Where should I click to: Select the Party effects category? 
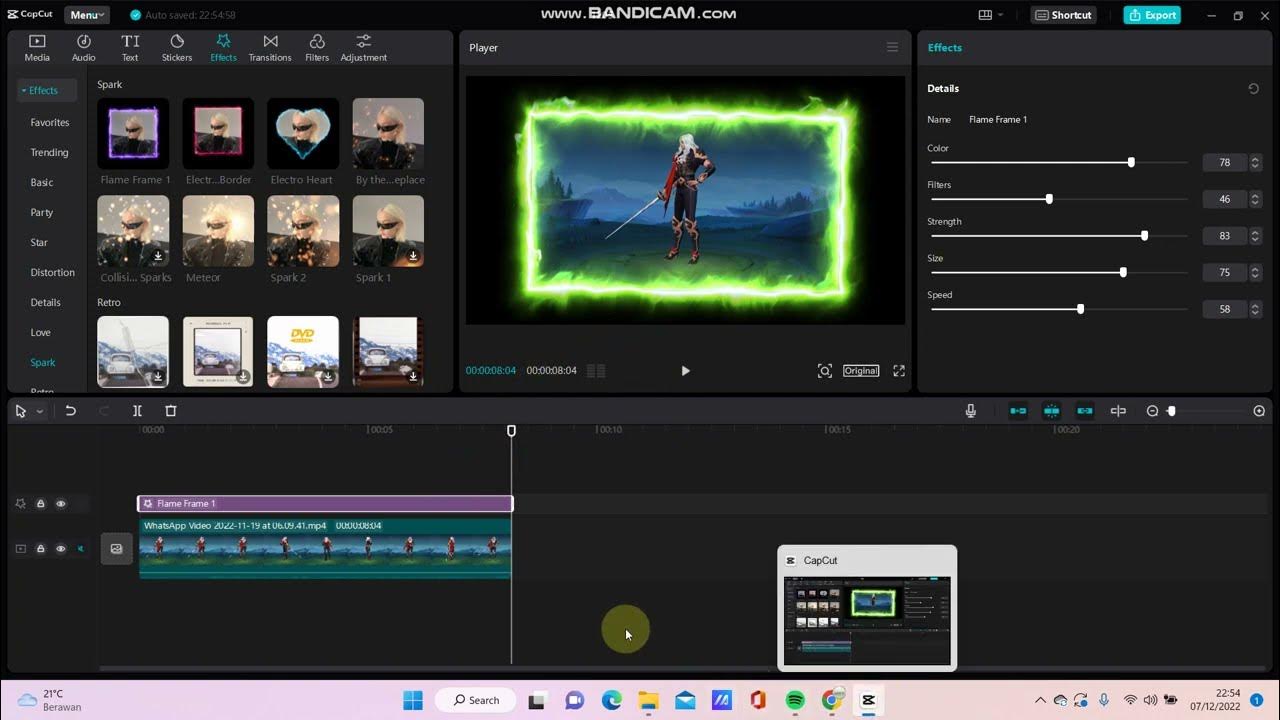point(42,212)
